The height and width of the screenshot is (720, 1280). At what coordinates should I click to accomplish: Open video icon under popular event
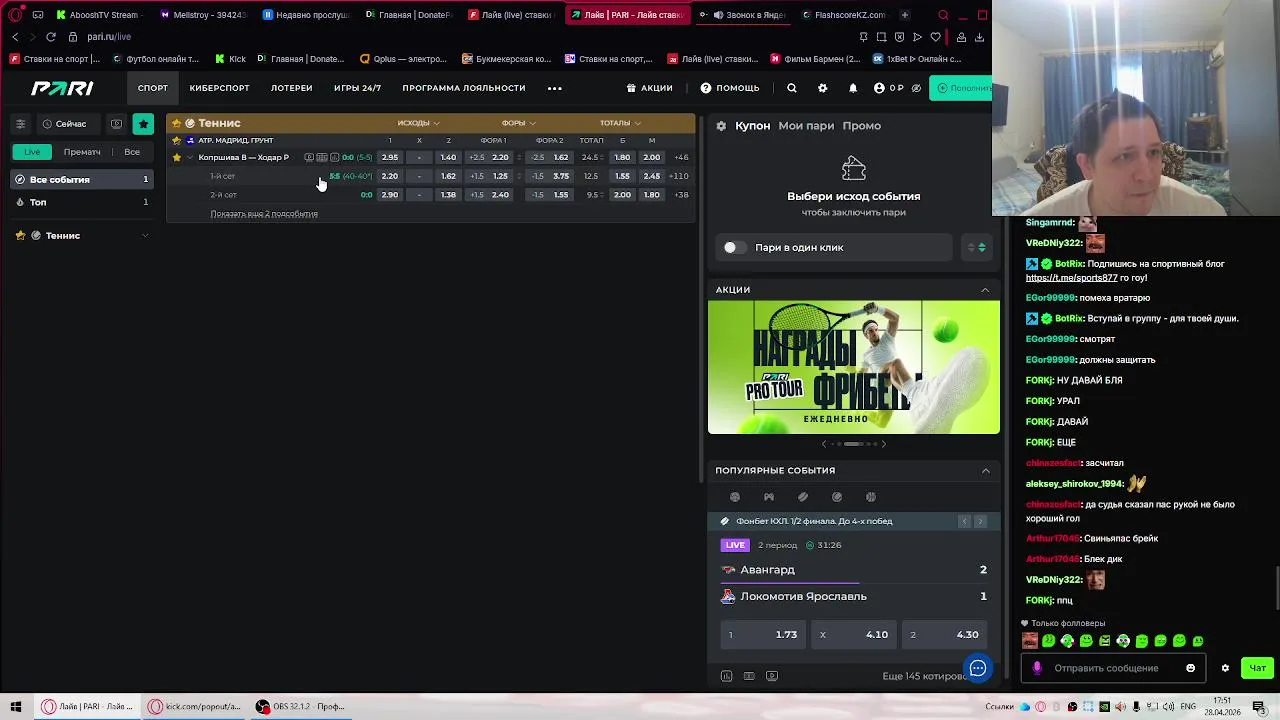pos(772,676)
